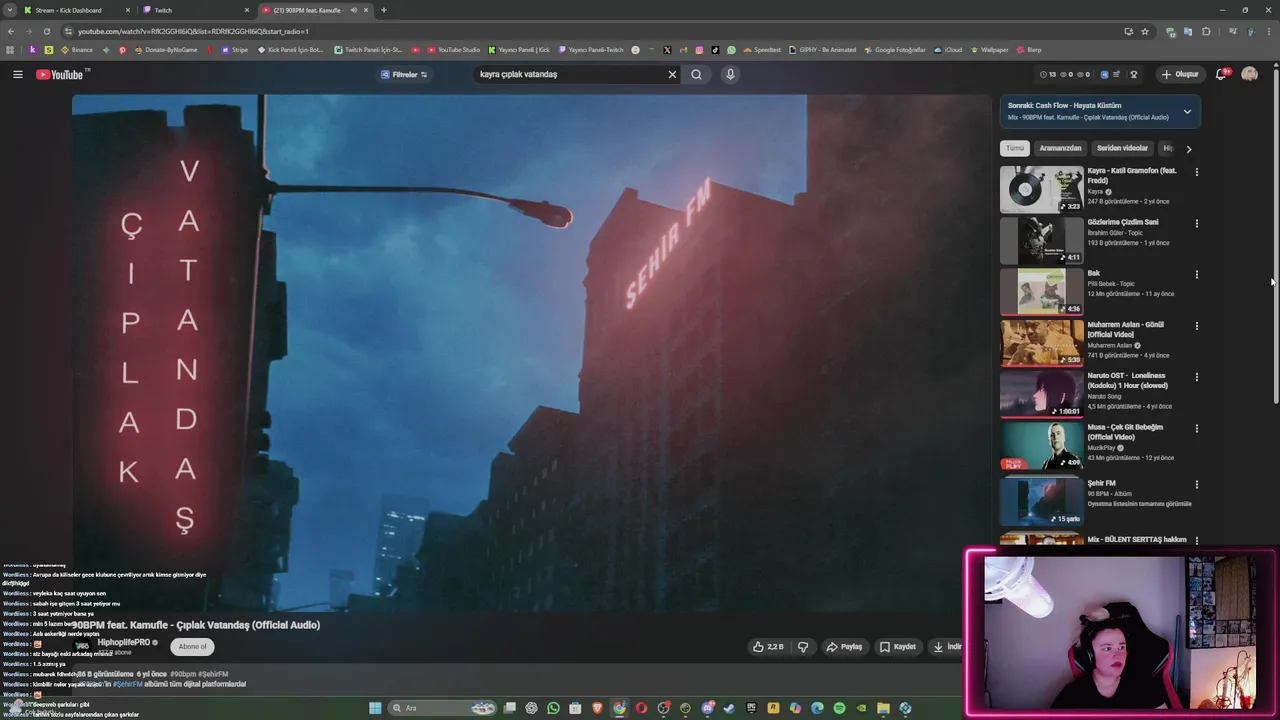Viewport: 1280px width, 720px height.
Task: Click the Kaydet save button
Action: coord(897,647)
